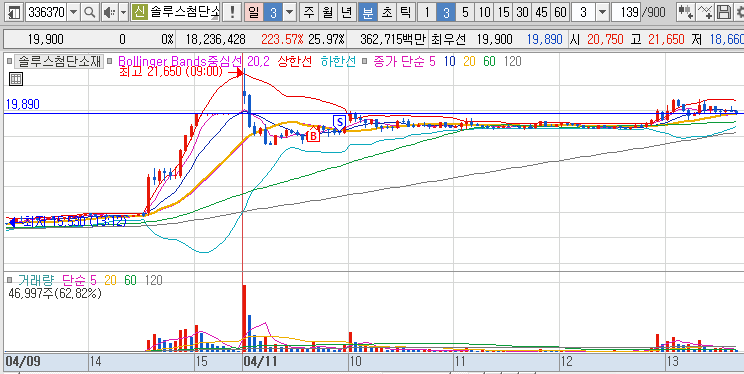The width and height of the screenshot is (744, 374).
Task: Click the 223.57% volume ratio value
Action: [x=282, y=40]
